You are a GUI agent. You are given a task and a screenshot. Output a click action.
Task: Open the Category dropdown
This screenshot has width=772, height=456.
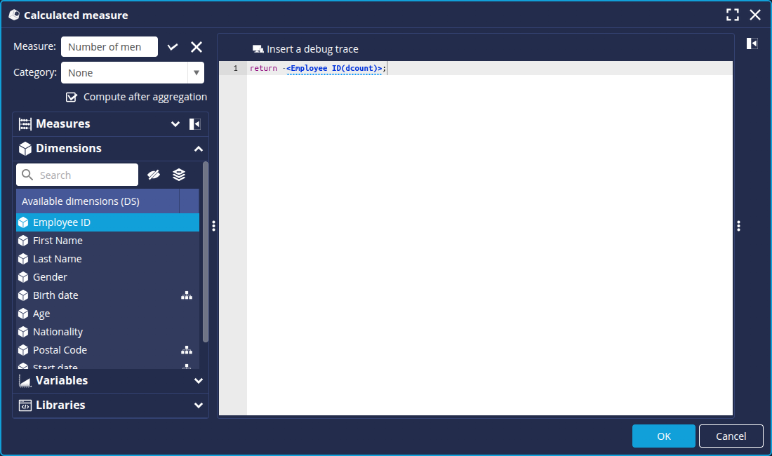click(x=195, y=73)
